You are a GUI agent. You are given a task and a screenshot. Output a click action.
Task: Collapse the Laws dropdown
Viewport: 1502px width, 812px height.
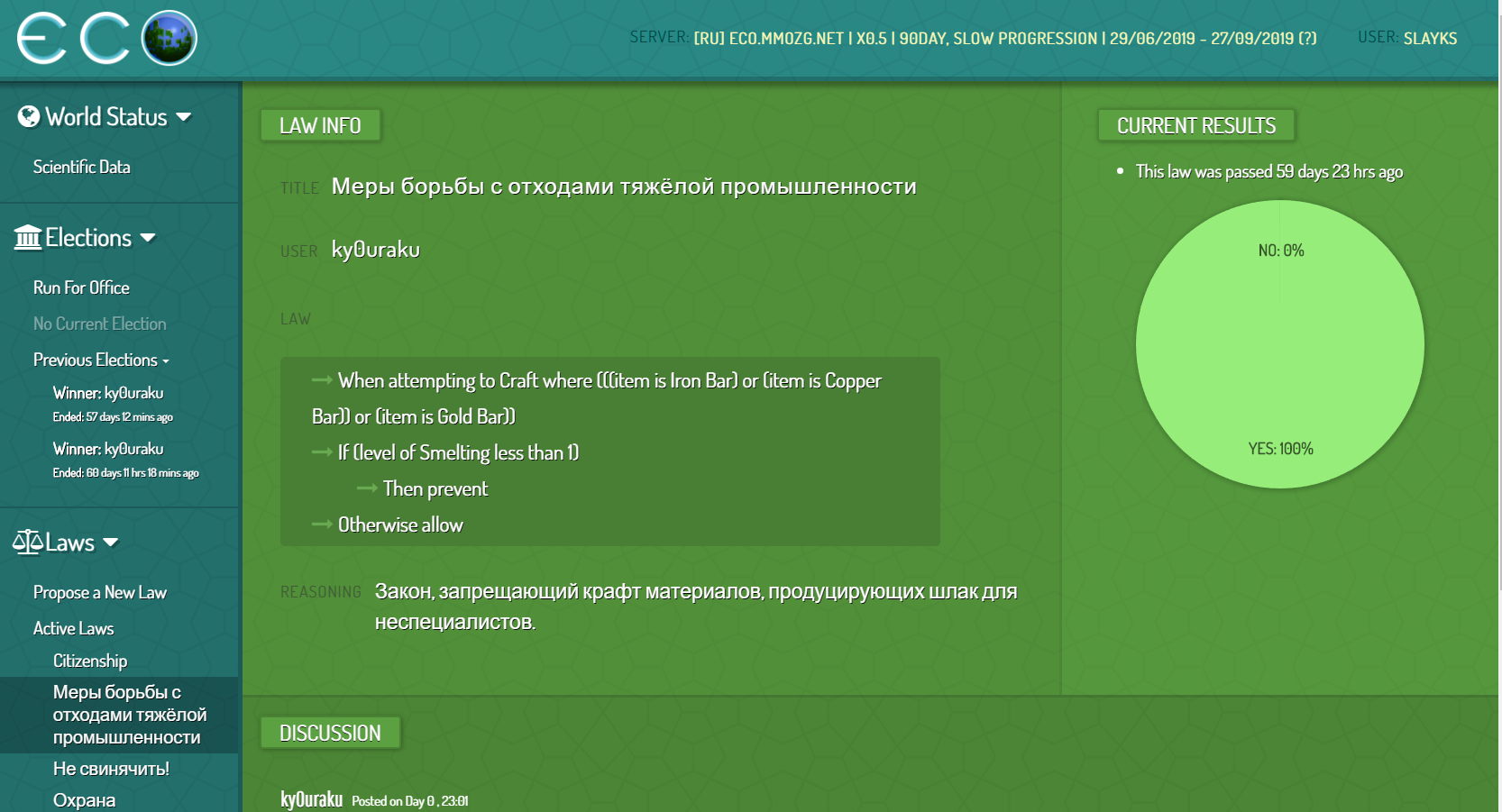(112, 543)
